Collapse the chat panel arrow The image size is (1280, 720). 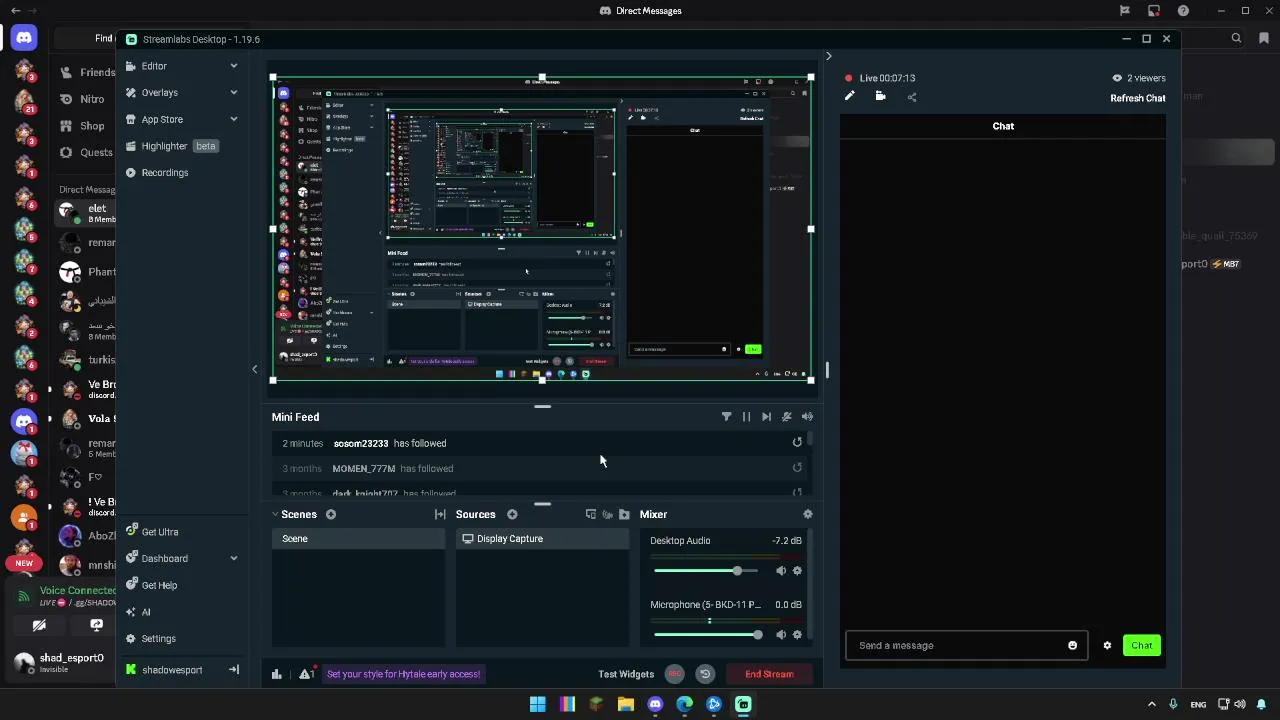[x=828, y=56]
